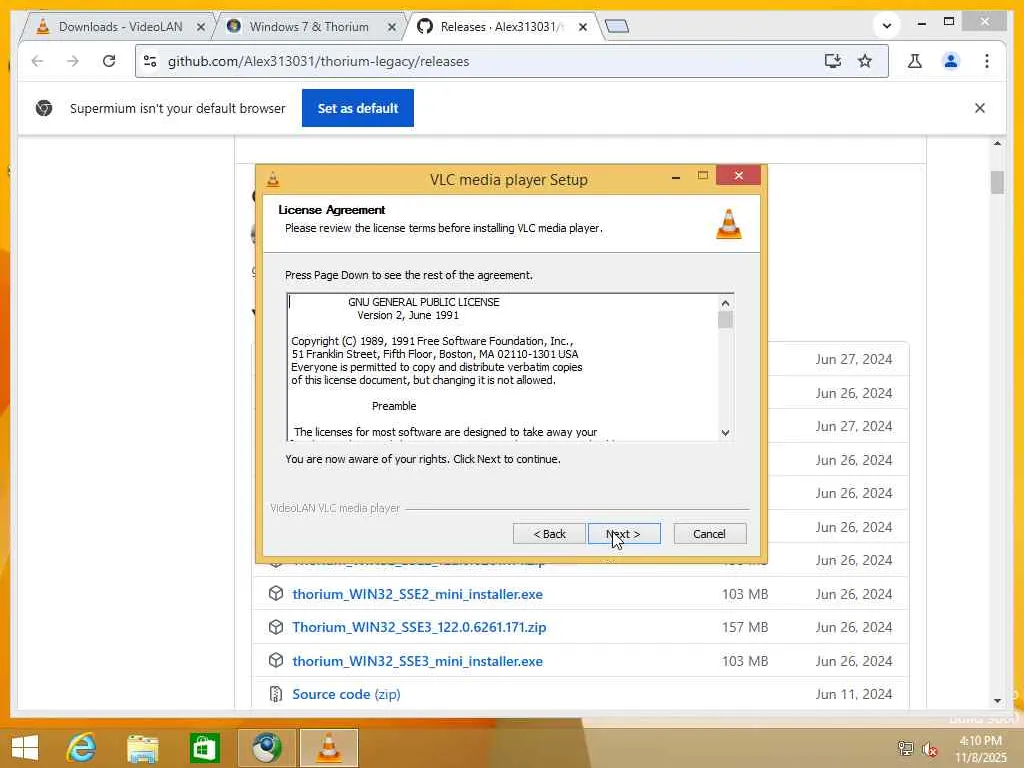Close the Windows 7 & Thorium tab
The height and width of the screenshot is (768, 1024).
pos(391,27)
